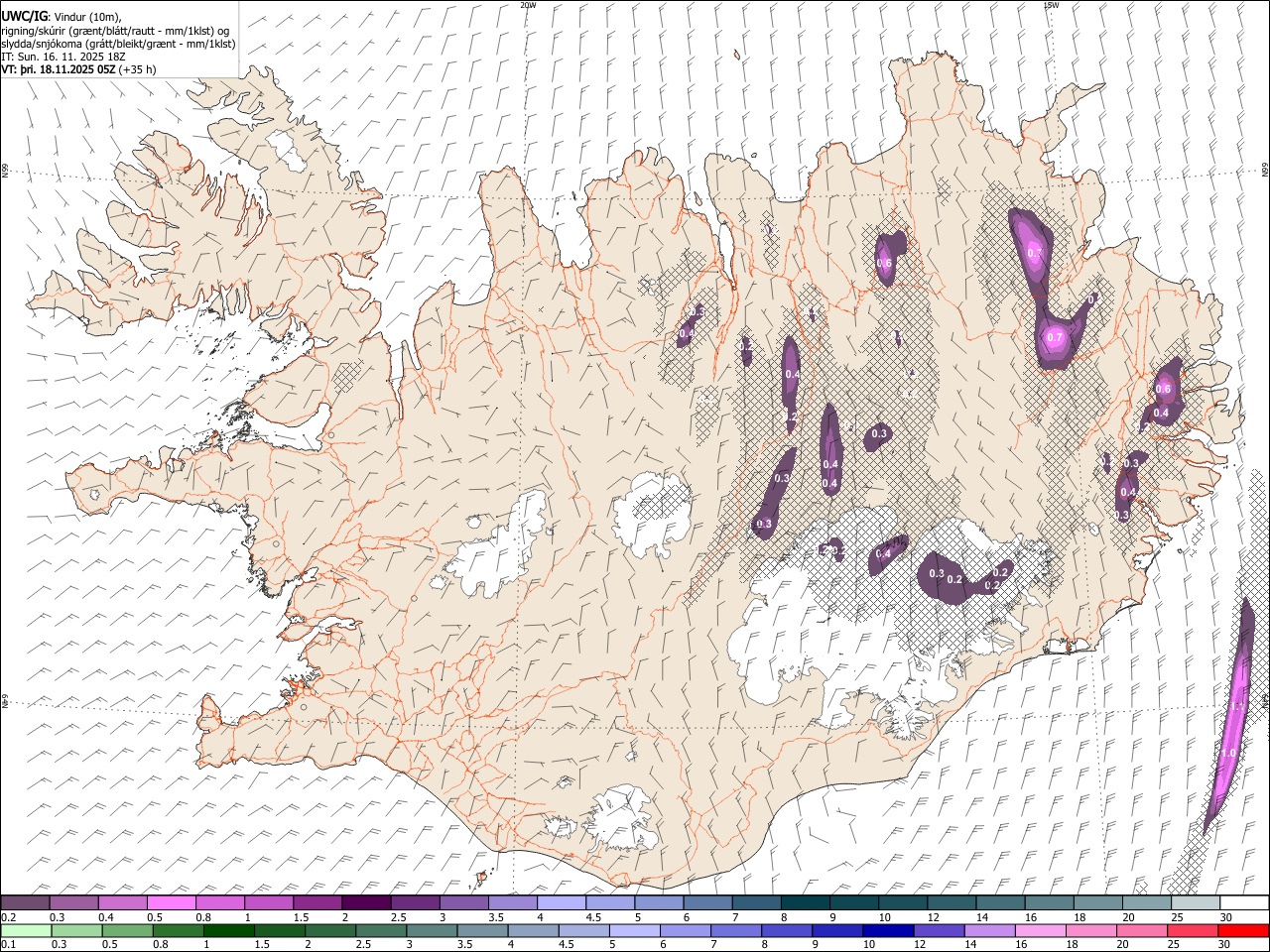Click the bright red 30 swatch in lower legend
The image size is (1270, 952).
tap(1243, 930)
